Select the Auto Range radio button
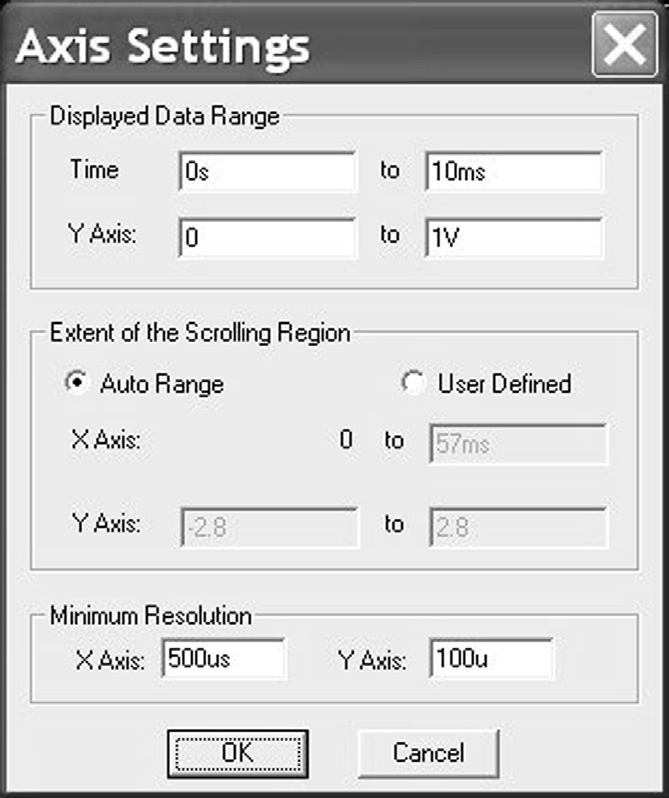This screenshot has width=669, height=798. pyautogui.click(x=75, y=384)
